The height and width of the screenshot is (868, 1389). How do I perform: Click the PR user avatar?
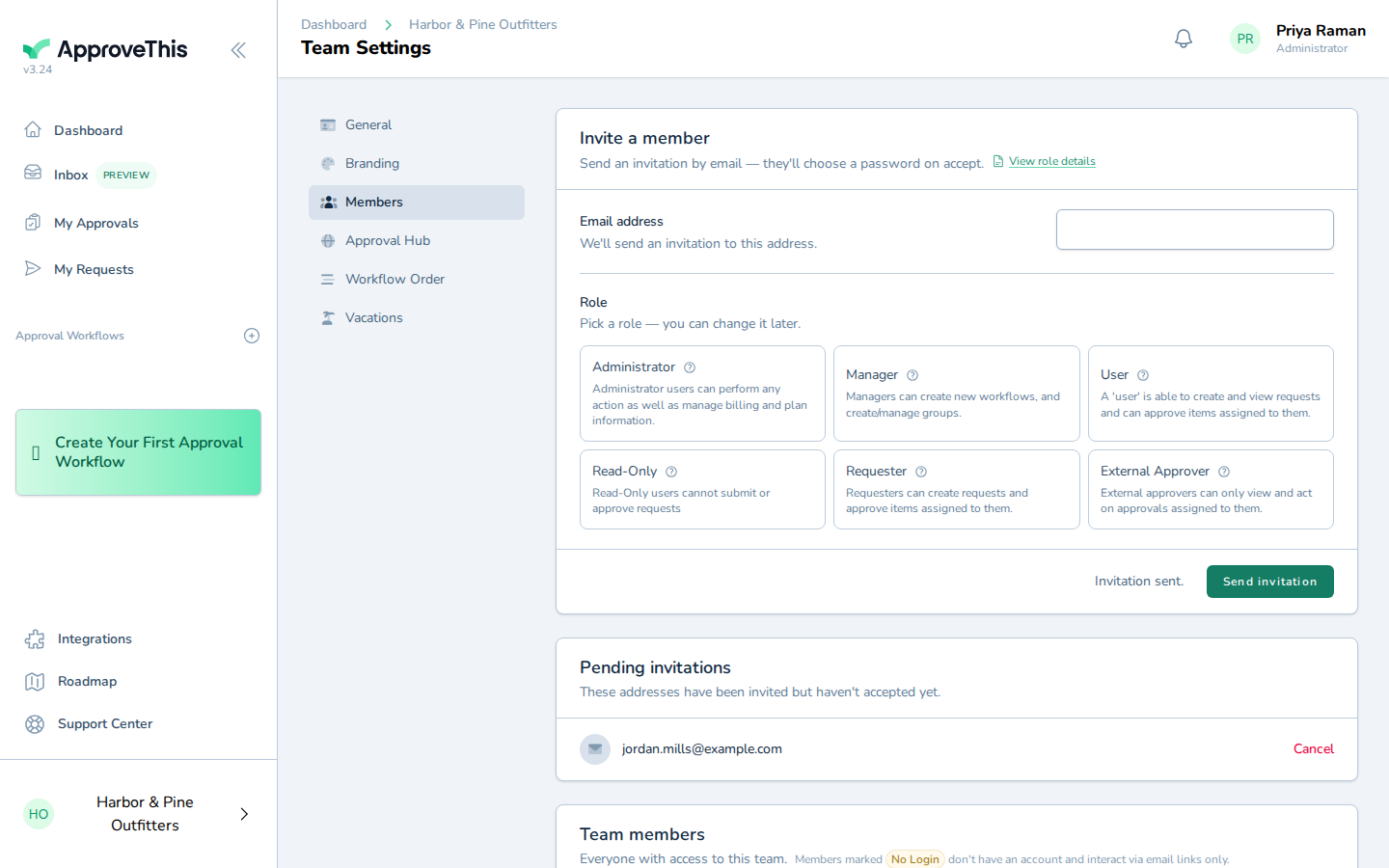click(1245, 39)
